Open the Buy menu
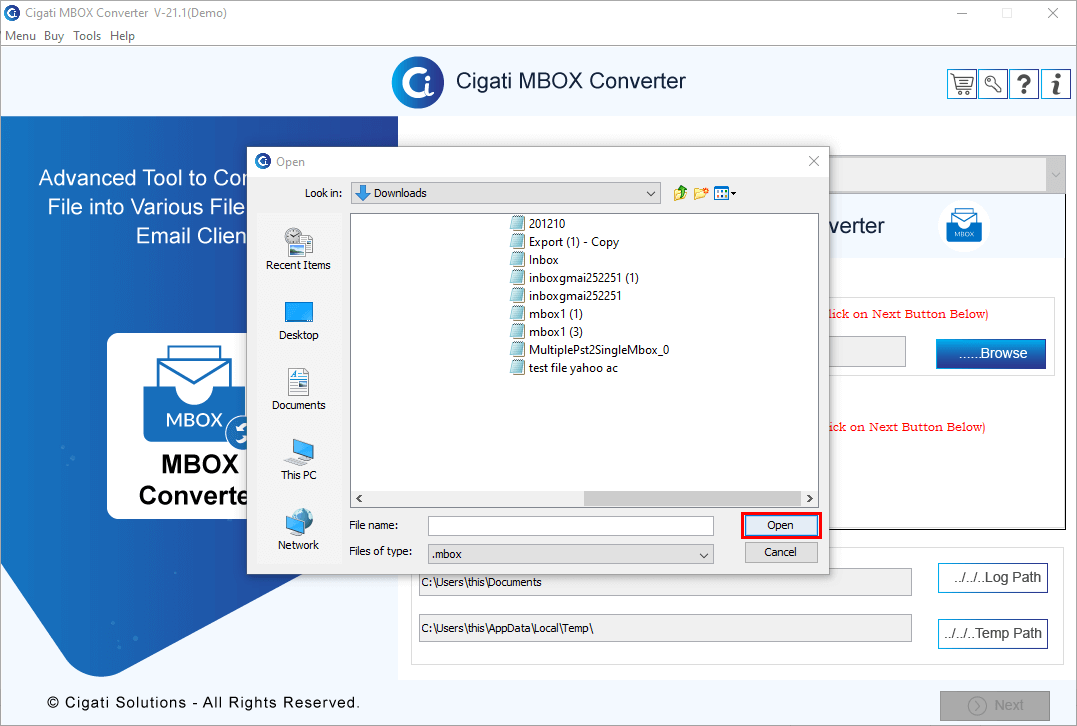This screenshot has height=726, width=1077. [54, 36]
